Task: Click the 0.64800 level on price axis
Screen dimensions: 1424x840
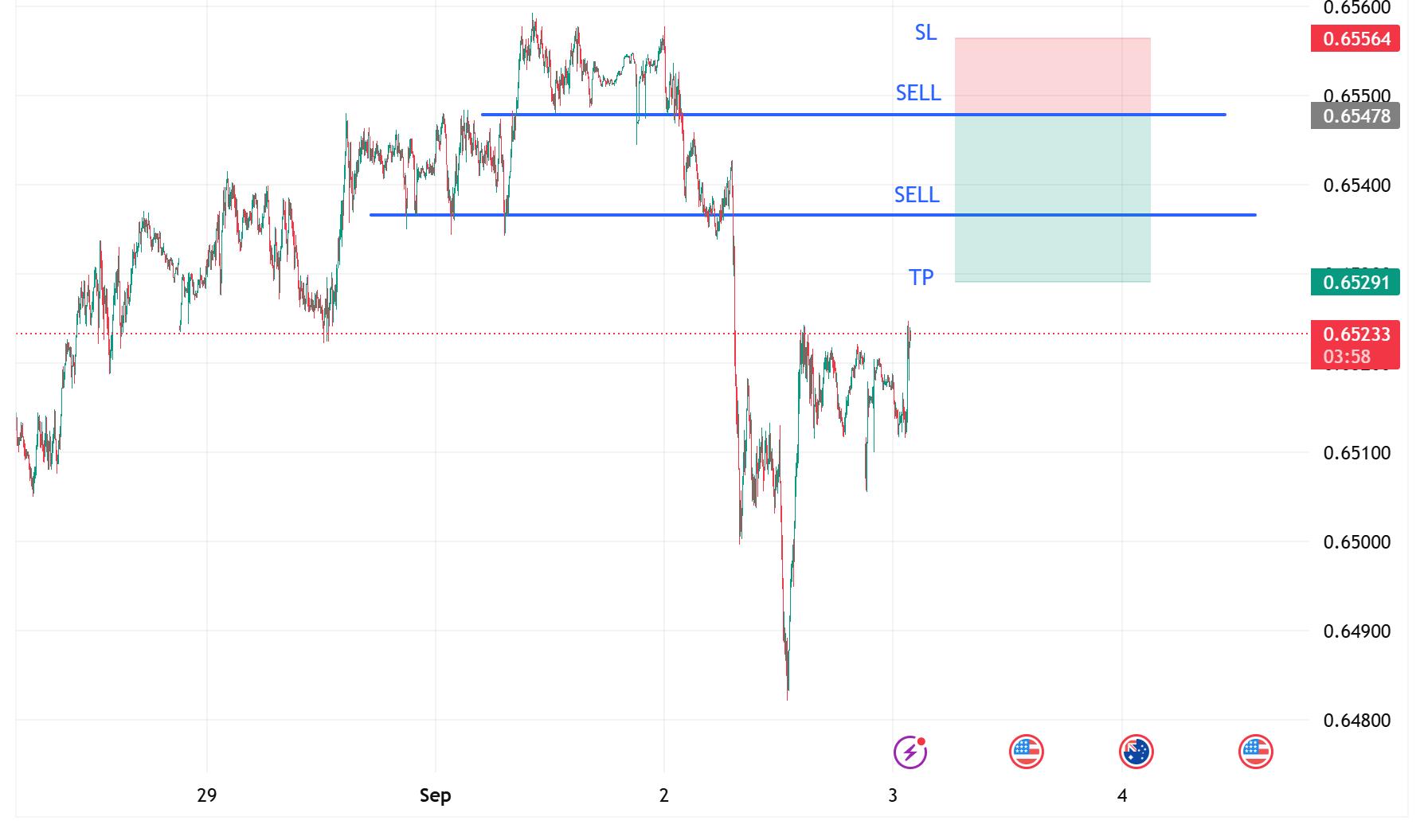Action: [x=1356, y=721]
